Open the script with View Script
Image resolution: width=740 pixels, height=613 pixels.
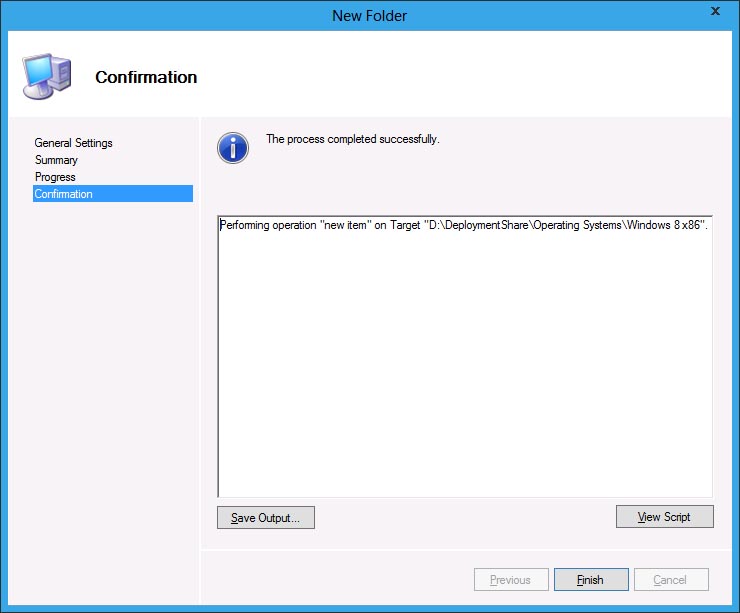664,517
